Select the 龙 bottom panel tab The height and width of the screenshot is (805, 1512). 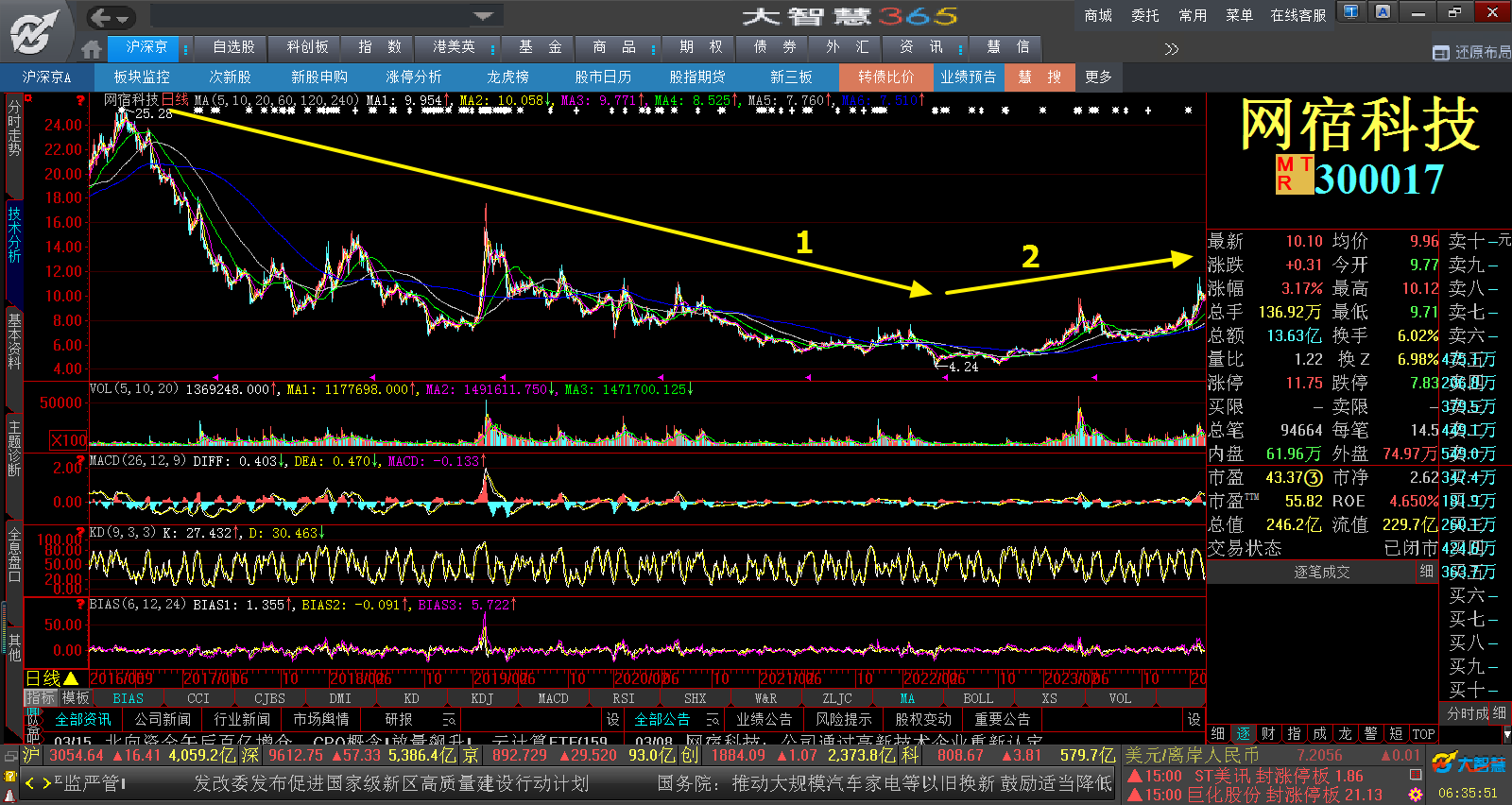(1345, 733)
